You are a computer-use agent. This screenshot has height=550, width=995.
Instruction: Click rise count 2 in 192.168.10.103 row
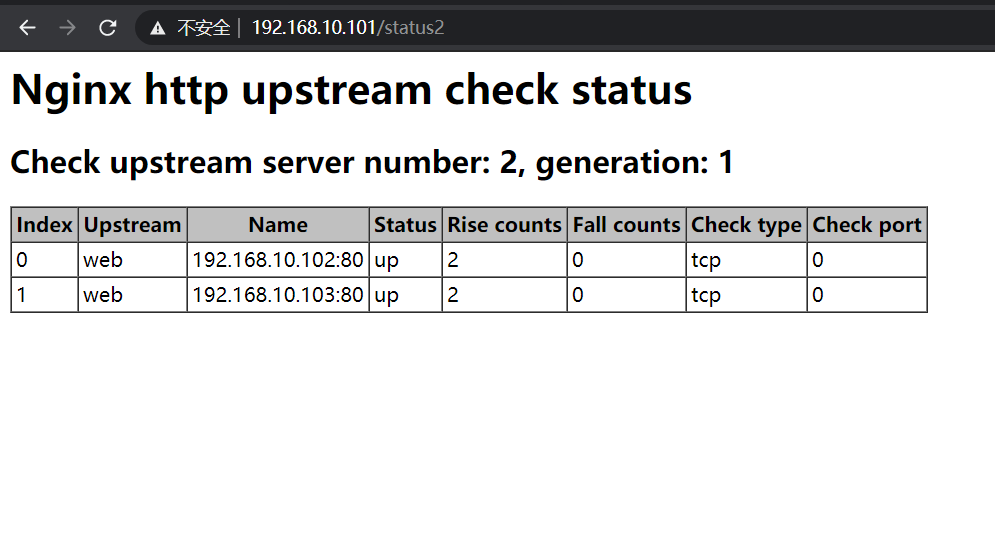click(504, 294)
